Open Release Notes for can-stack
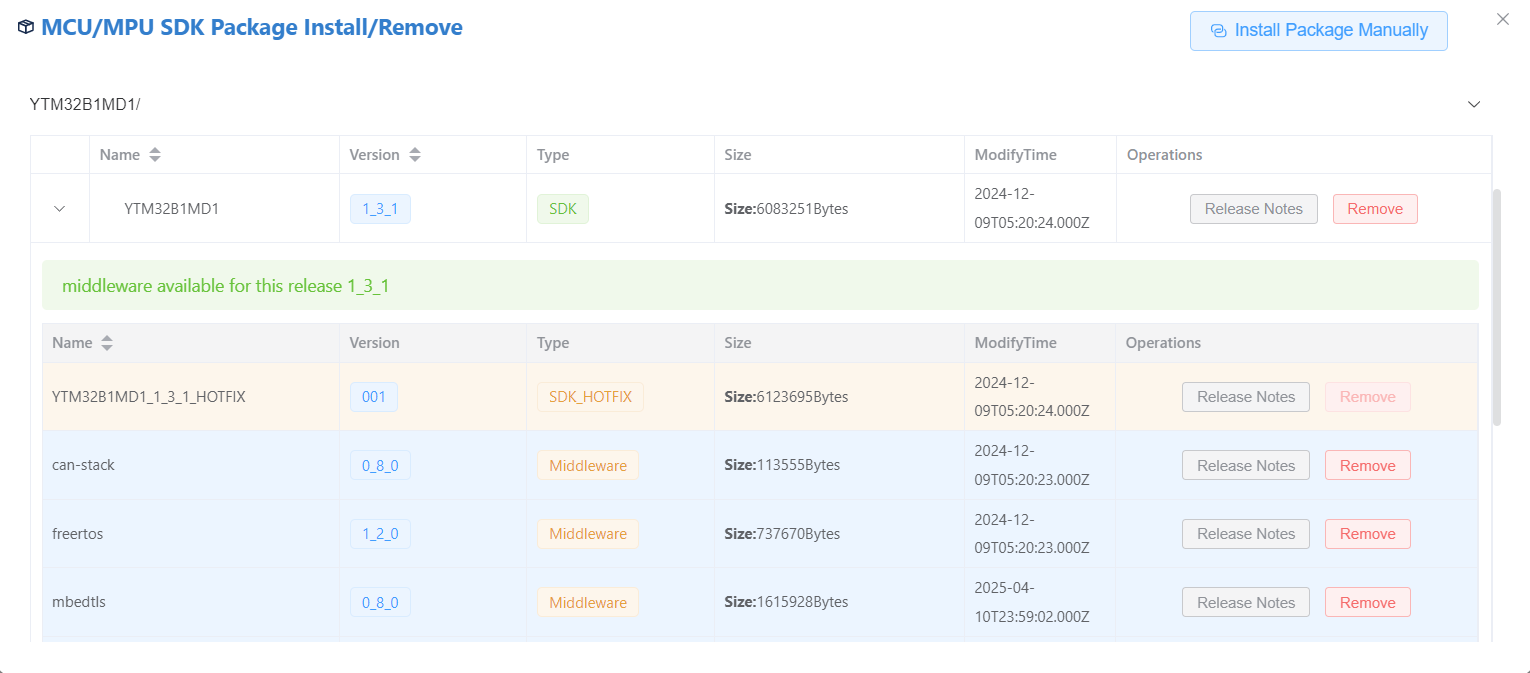The image size is (1530, 673). tap(1245, 465)
